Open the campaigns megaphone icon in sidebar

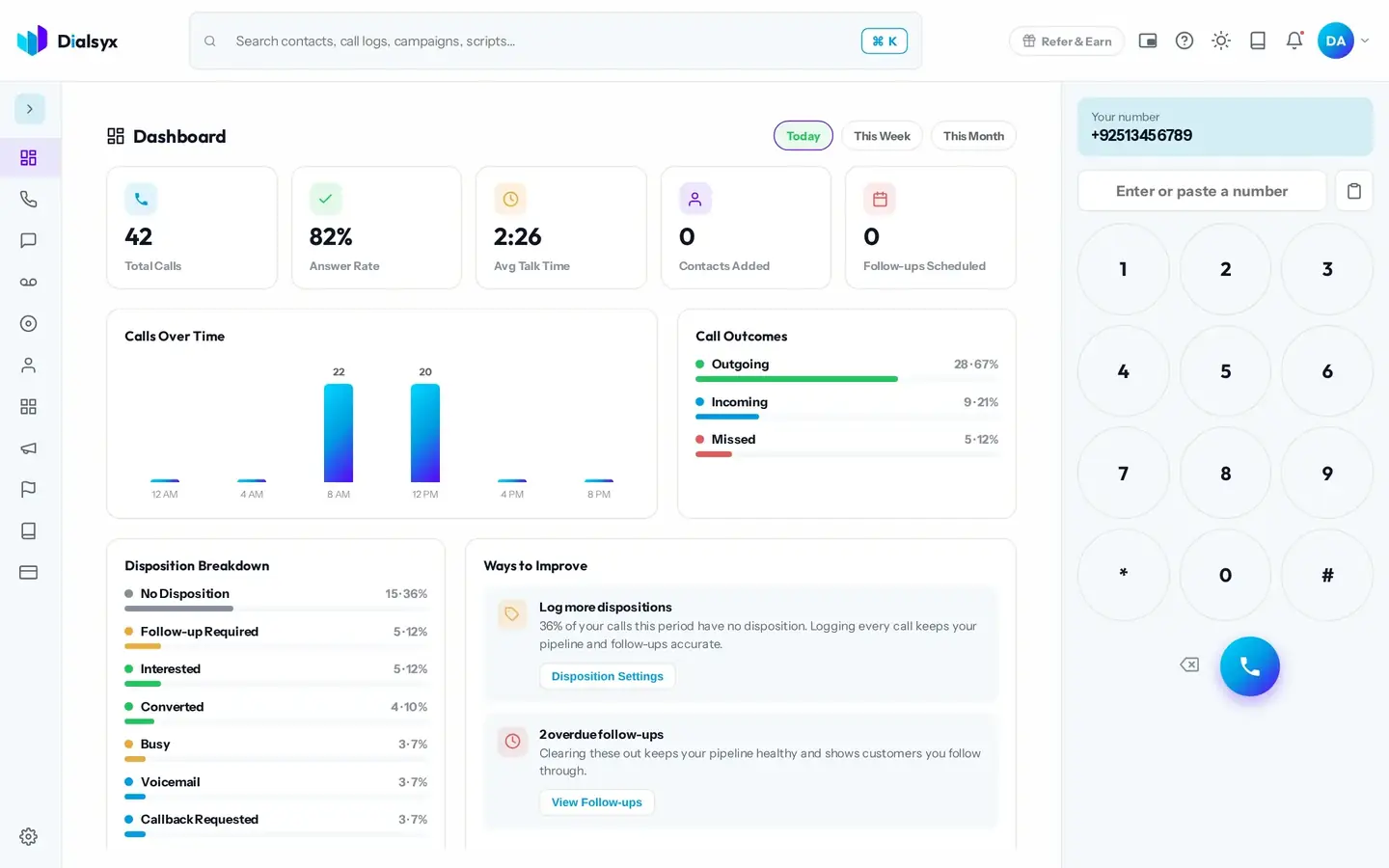(x=28, y=448)
